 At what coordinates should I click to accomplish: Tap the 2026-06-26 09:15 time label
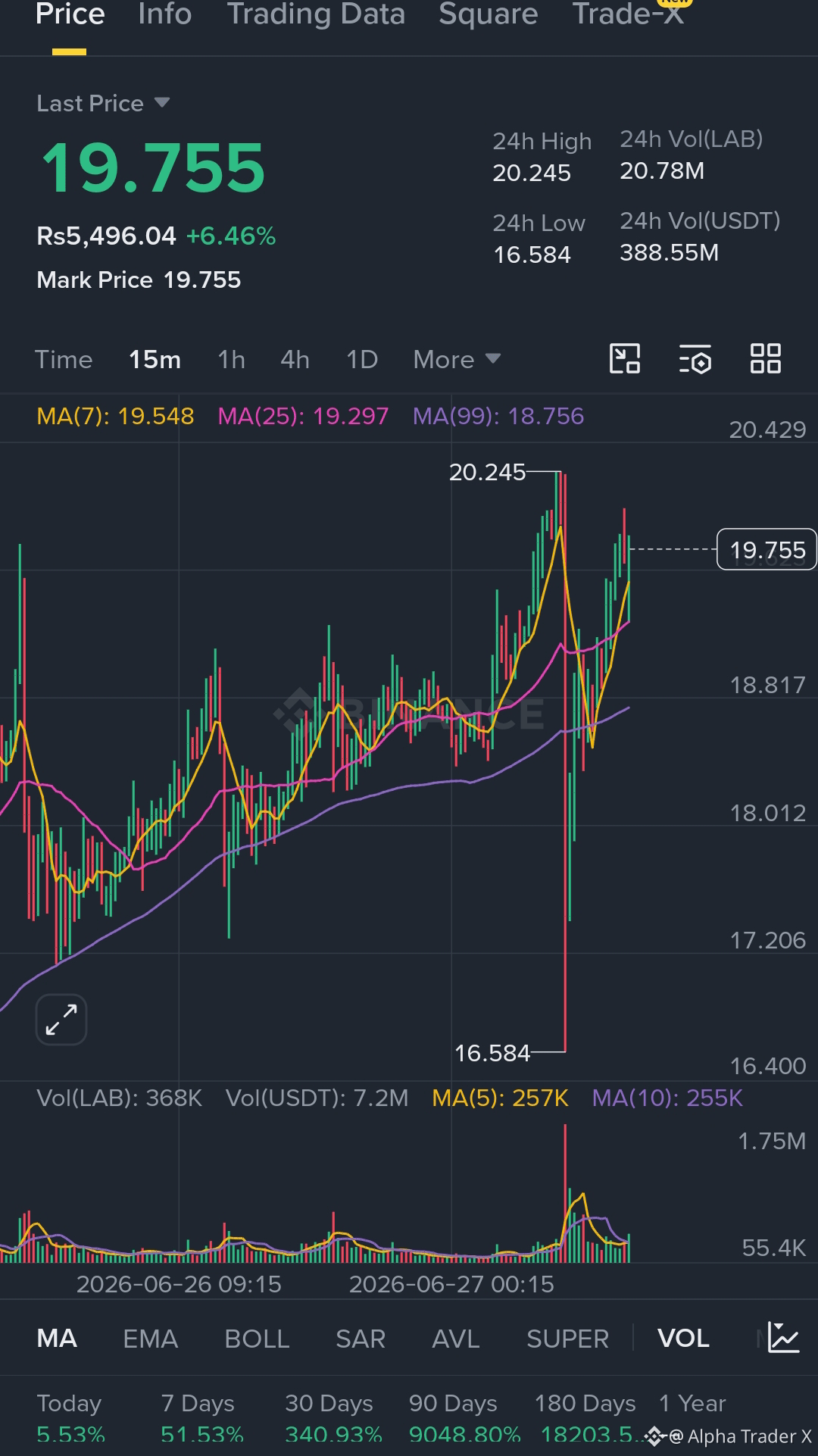[x=179, y=1285]
